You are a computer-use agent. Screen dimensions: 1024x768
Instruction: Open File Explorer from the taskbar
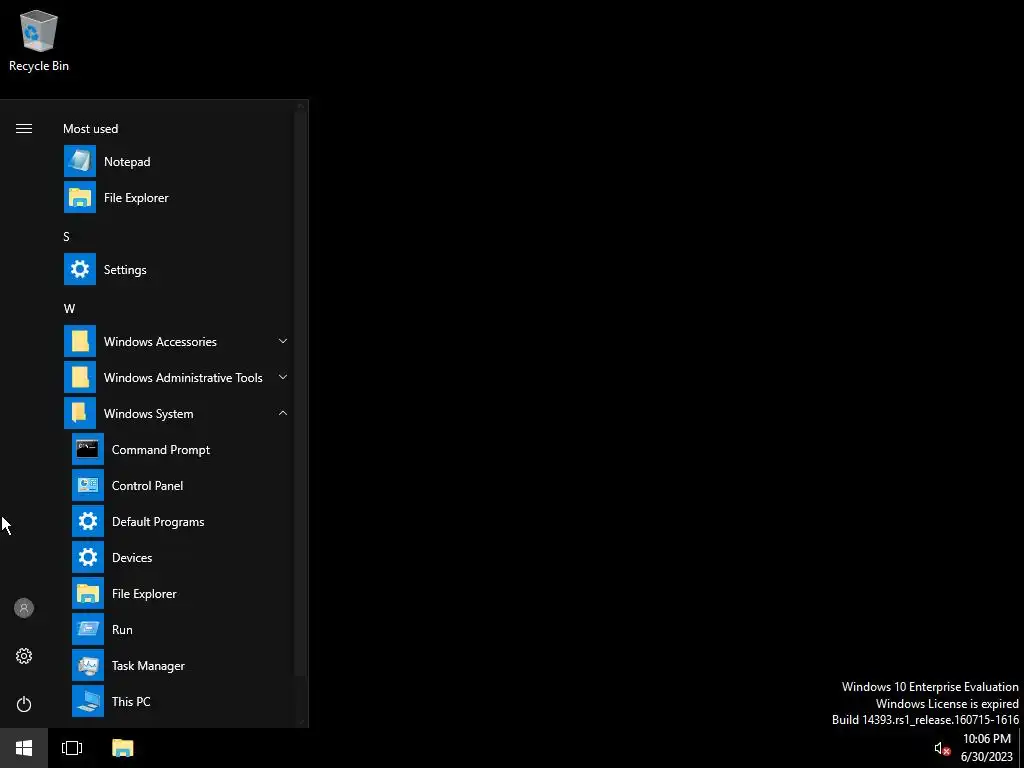[122, 748]
